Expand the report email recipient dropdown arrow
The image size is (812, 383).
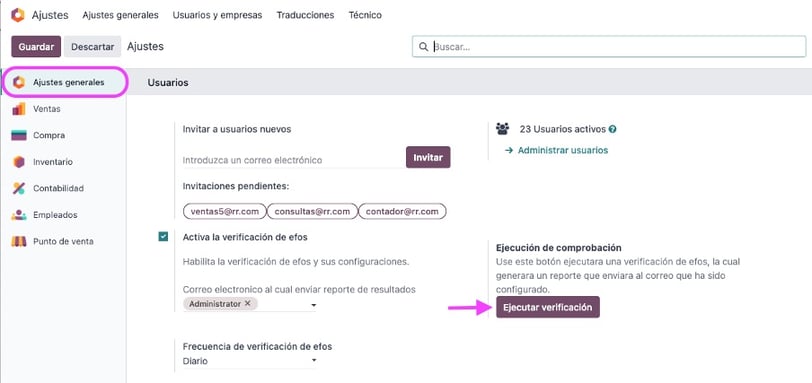pos(313,305)
